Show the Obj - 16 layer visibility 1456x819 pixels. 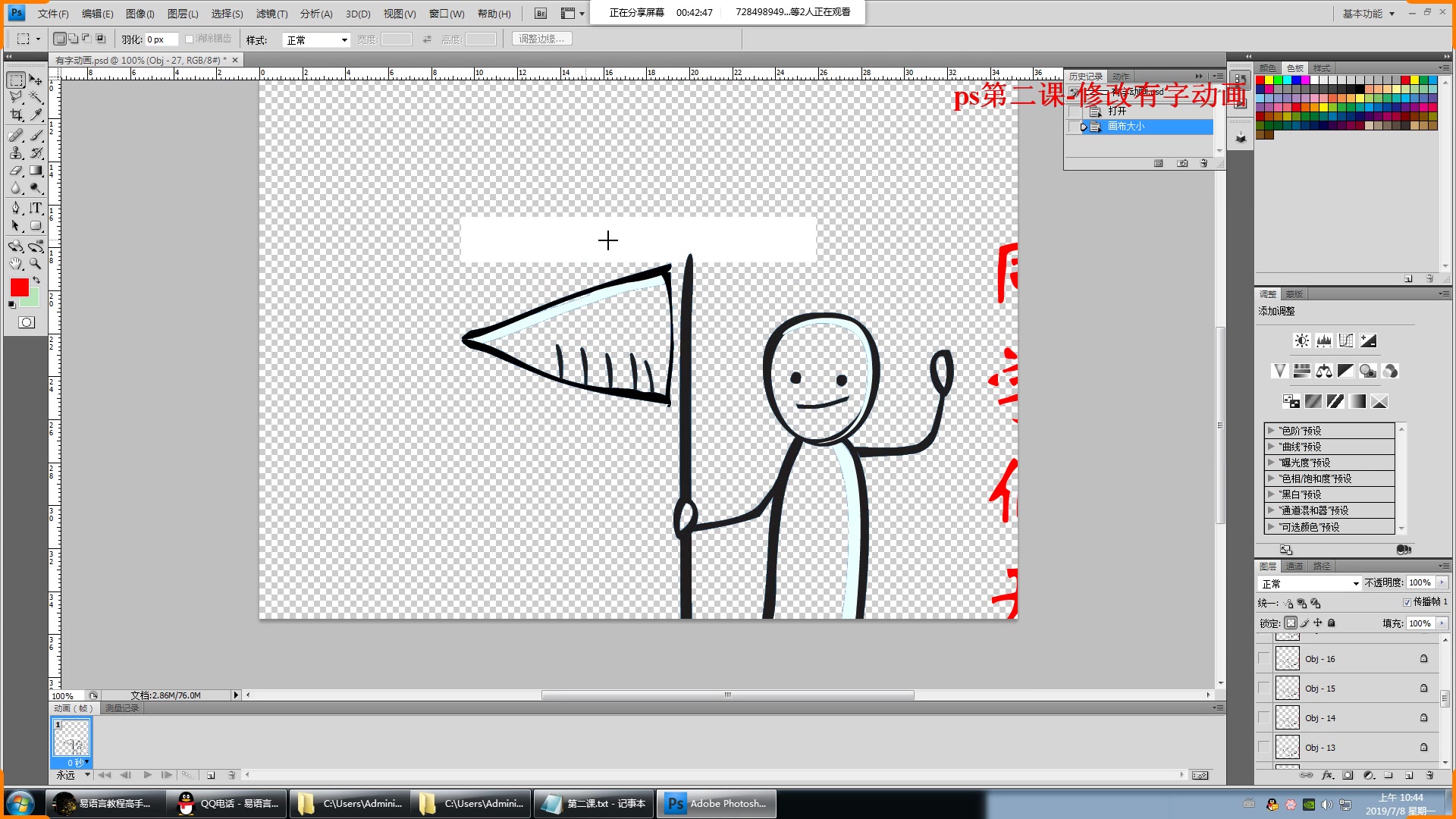1263,659
